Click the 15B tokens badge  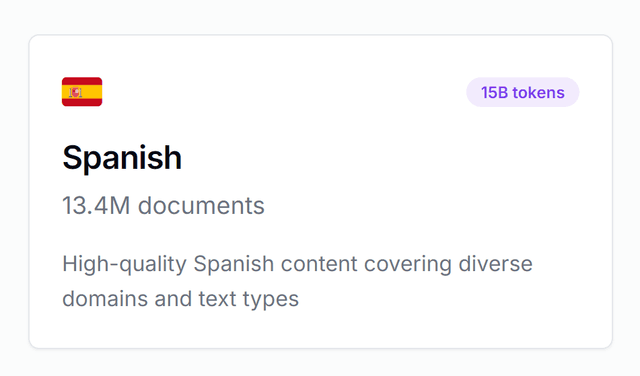[x=522, y=92]
